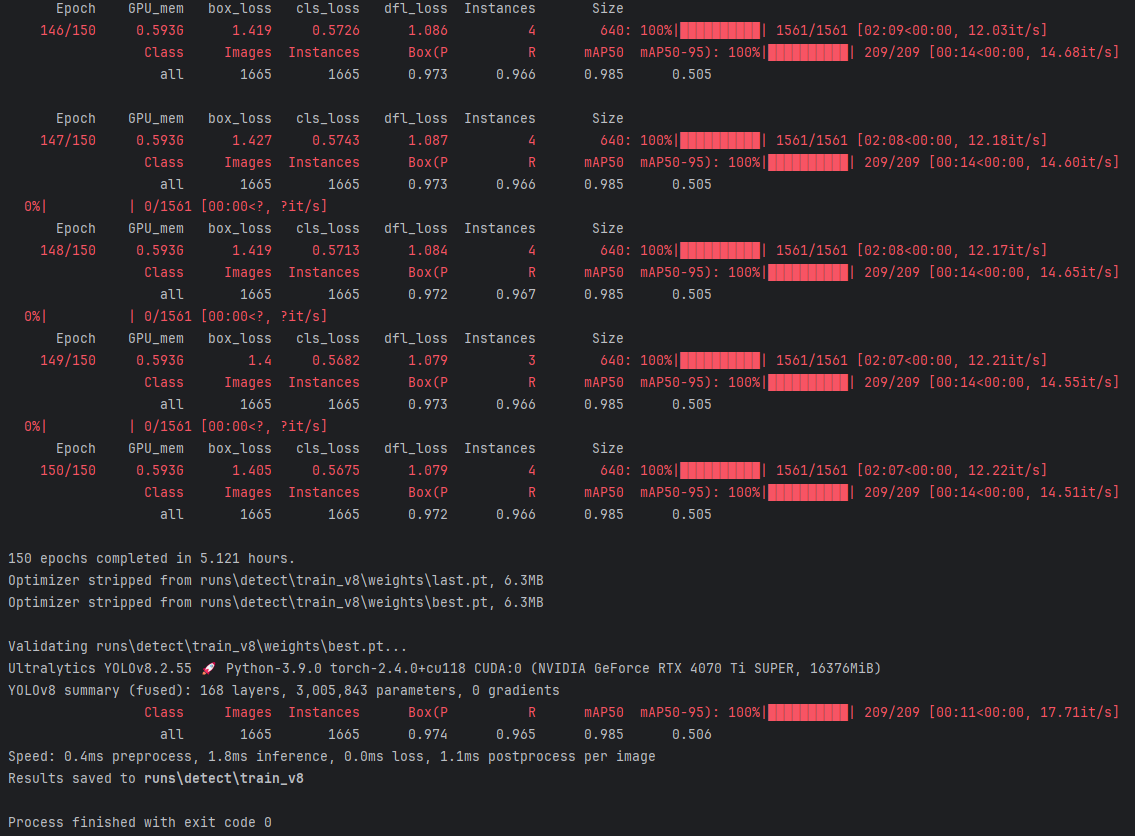1135x836 pixels.
Task: Click box_loss value '1.427'
Action: 252,140
